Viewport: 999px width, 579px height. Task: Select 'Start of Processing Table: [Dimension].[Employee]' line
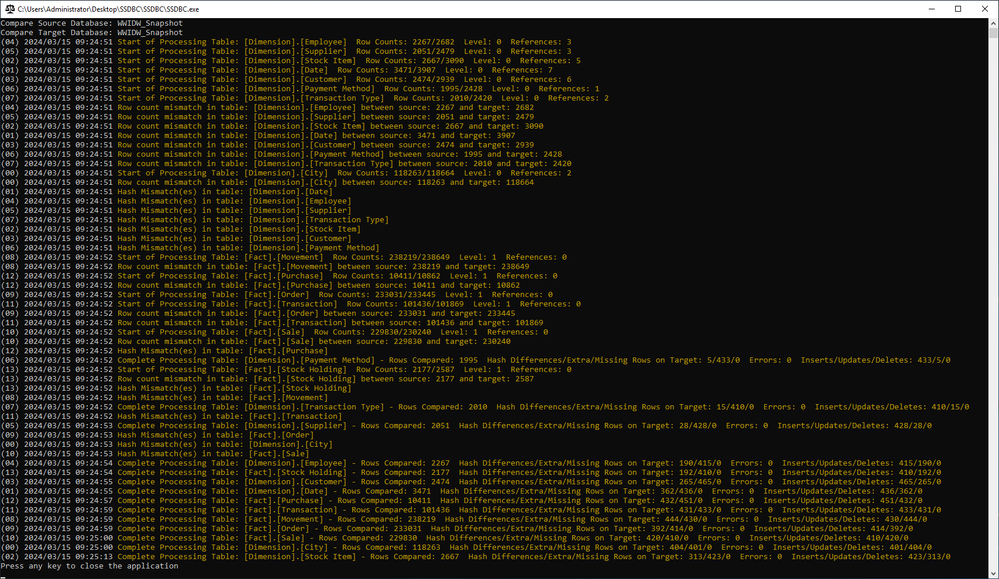(286, 42)
